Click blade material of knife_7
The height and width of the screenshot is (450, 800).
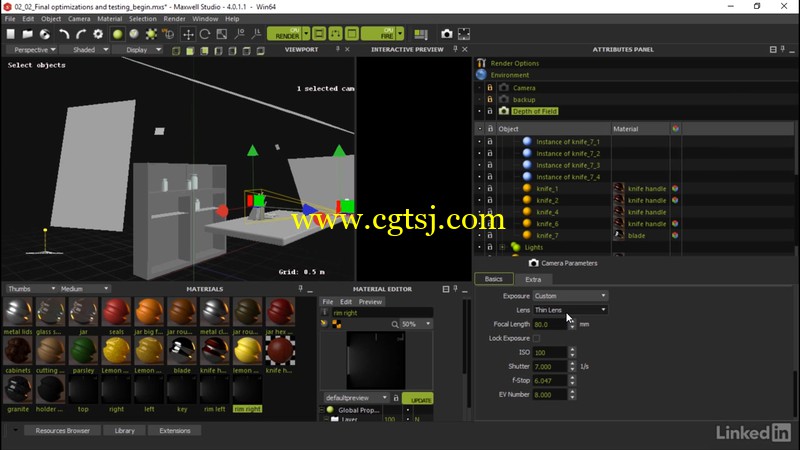636,236
